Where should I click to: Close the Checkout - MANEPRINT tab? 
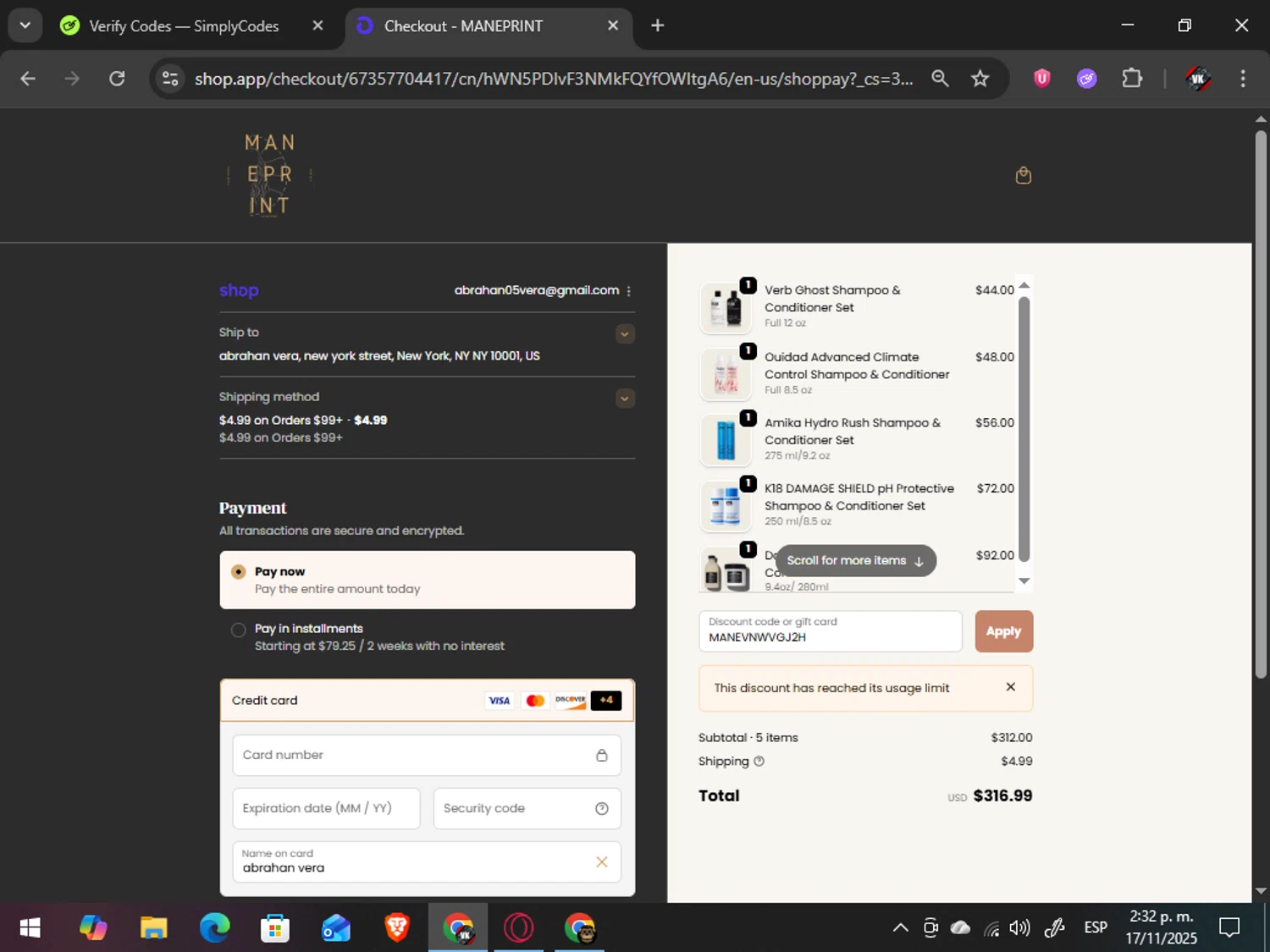click(x=613, y=25)
